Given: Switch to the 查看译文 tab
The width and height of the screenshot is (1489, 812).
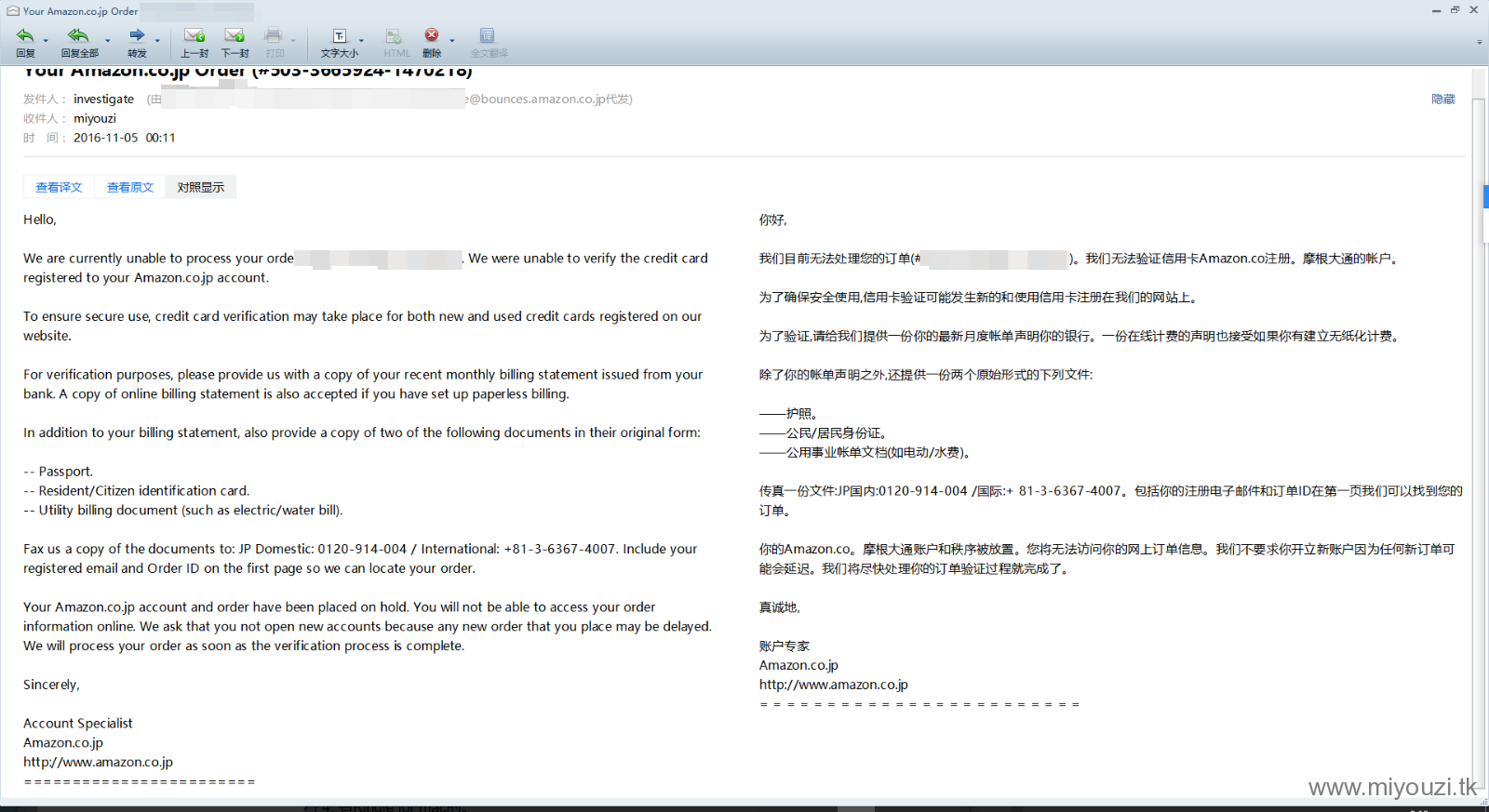Looking at the screenshot, I should coord(59,187).
